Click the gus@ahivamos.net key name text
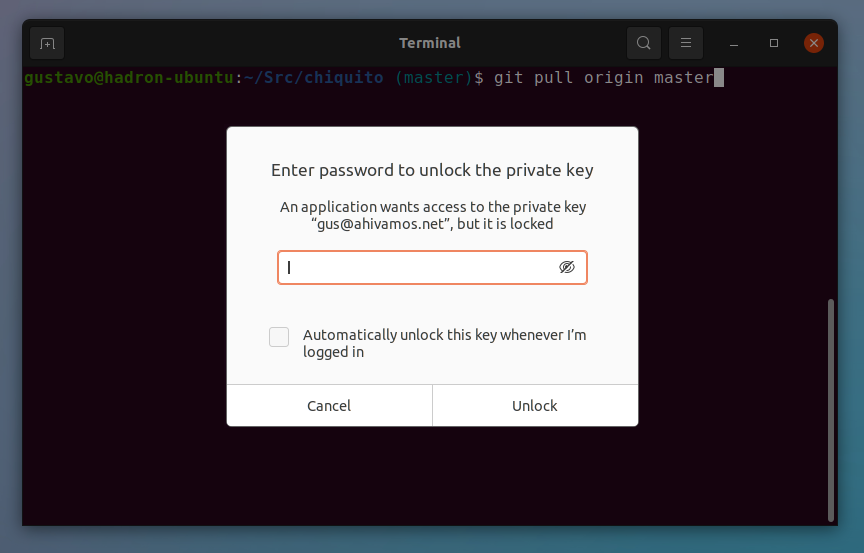Viewport: 864px width, 553px height. [380, 224]
